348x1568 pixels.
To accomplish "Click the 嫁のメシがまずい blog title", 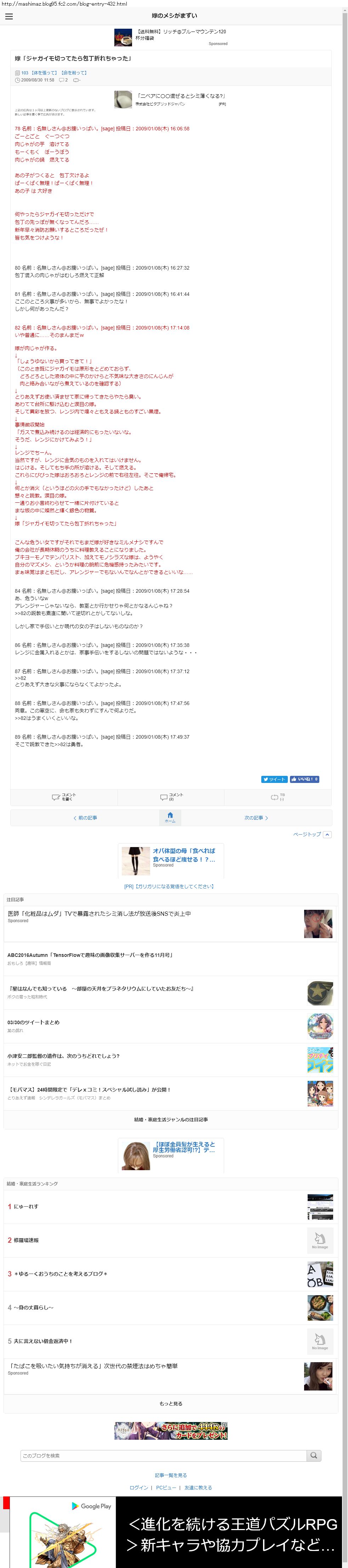I will click(175, 16).
